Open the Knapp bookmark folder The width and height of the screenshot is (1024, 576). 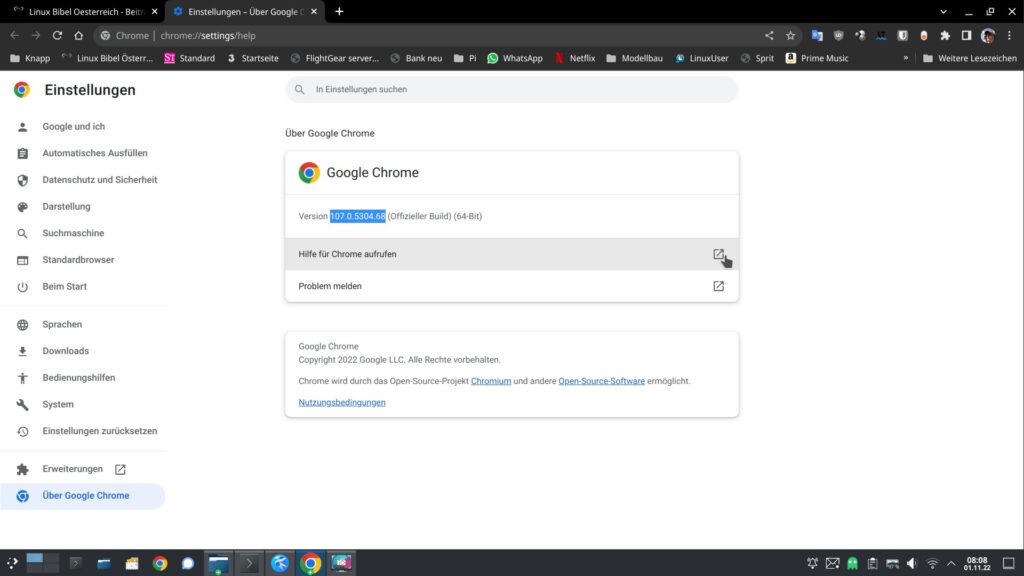(30, 58)
